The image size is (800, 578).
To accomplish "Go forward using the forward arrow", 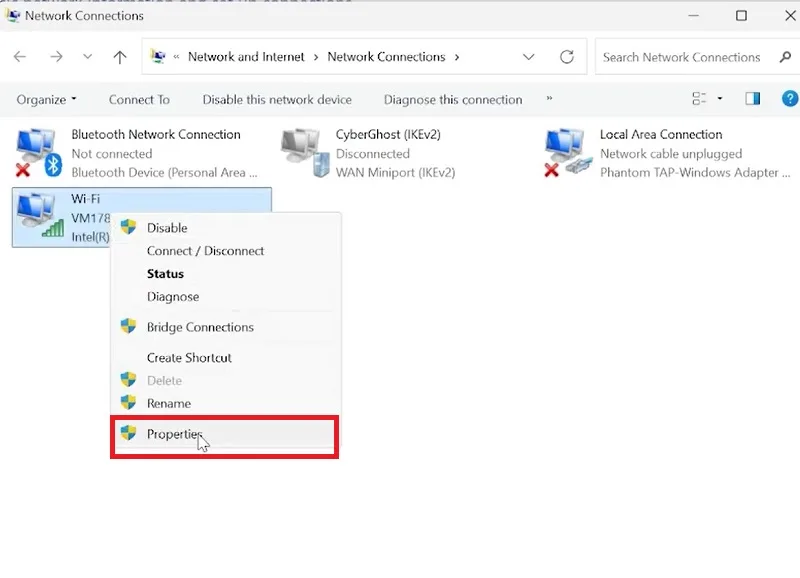I will point(56,57).
